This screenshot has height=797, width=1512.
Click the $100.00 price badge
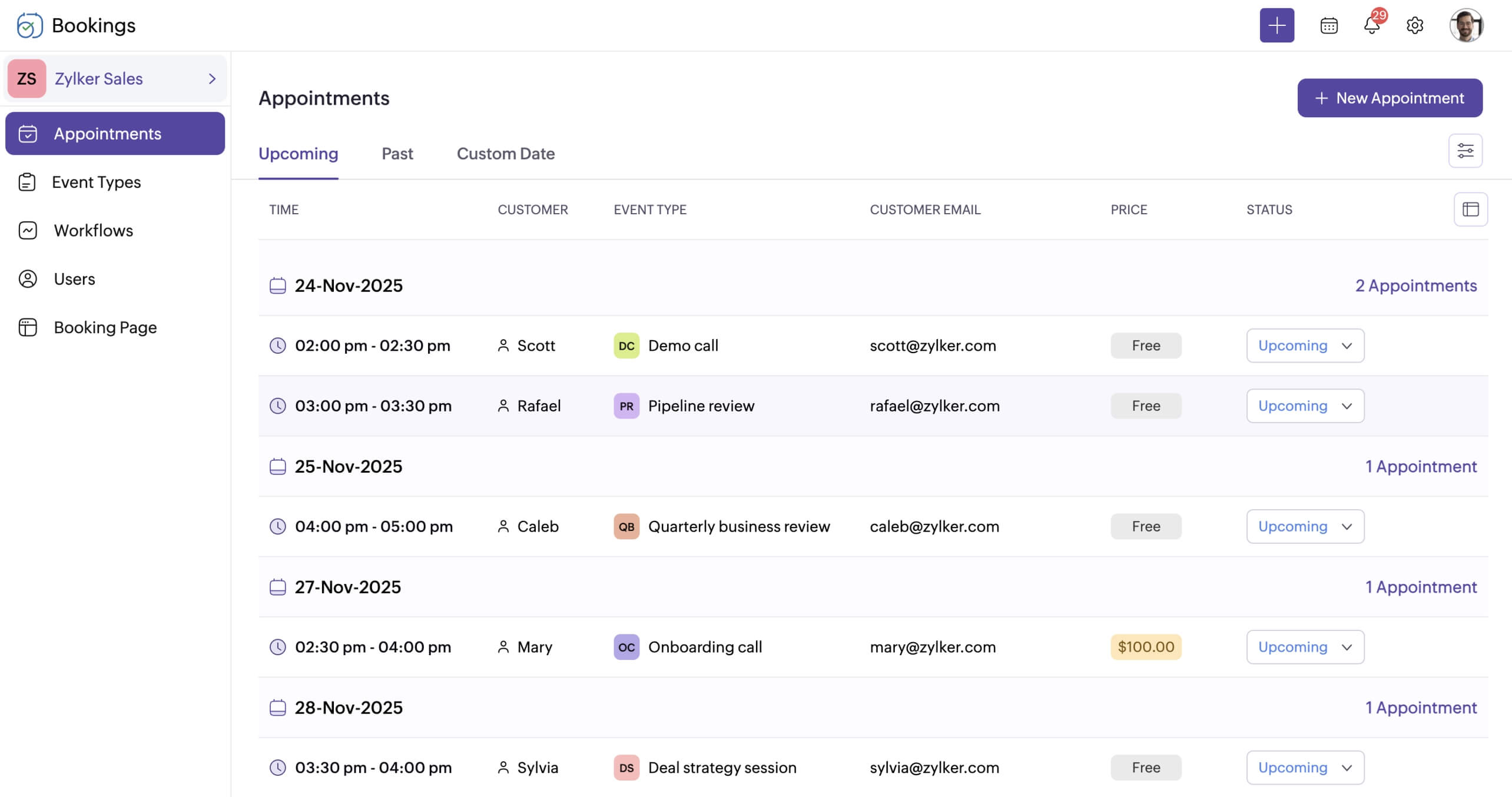click(x=1145, y=647)
